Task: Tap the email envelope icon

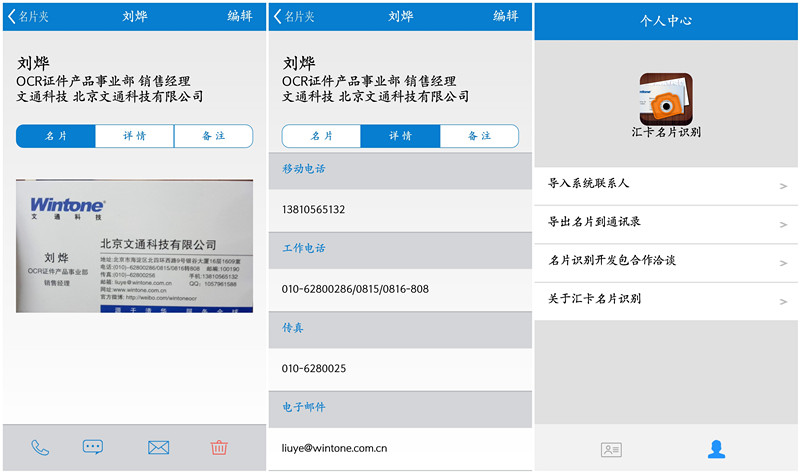Action: click(158, 447)
